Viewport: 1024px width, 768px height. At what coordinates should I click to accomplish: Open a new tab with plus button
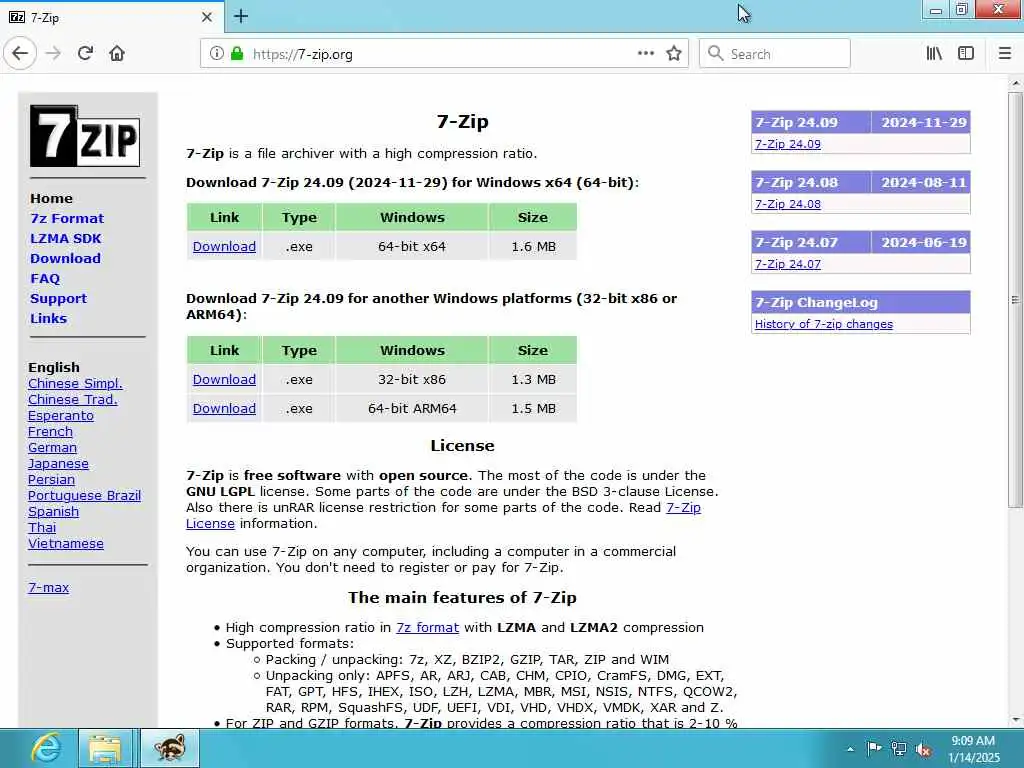click(241, 16)
